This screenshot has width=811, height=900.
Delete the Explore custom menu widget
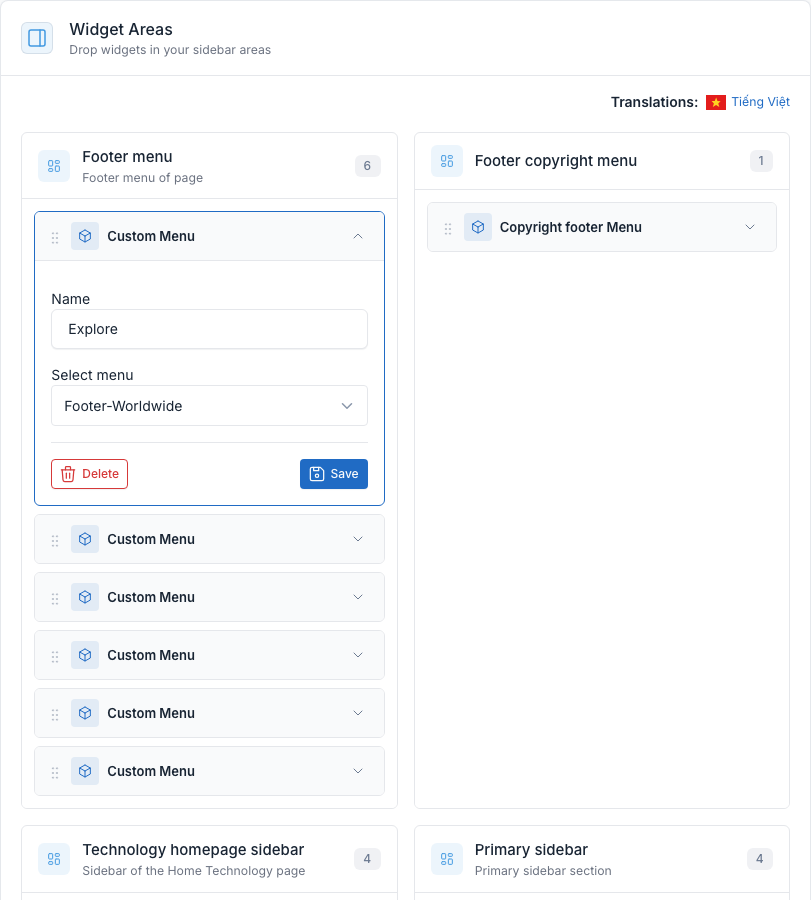point(90,474)
